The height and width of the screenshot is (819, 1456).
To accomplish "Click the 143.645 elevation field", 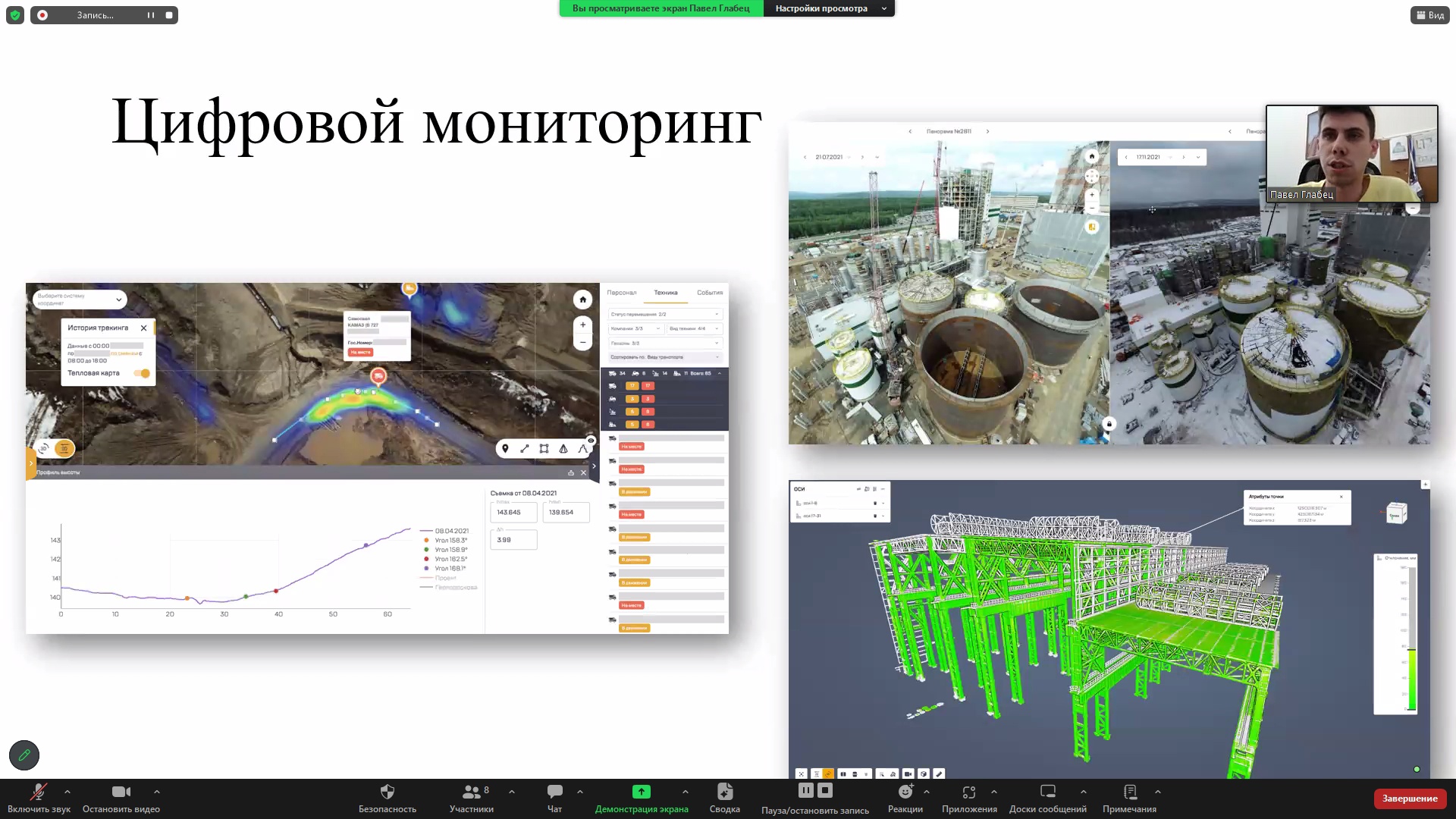I will click(514, 512).
